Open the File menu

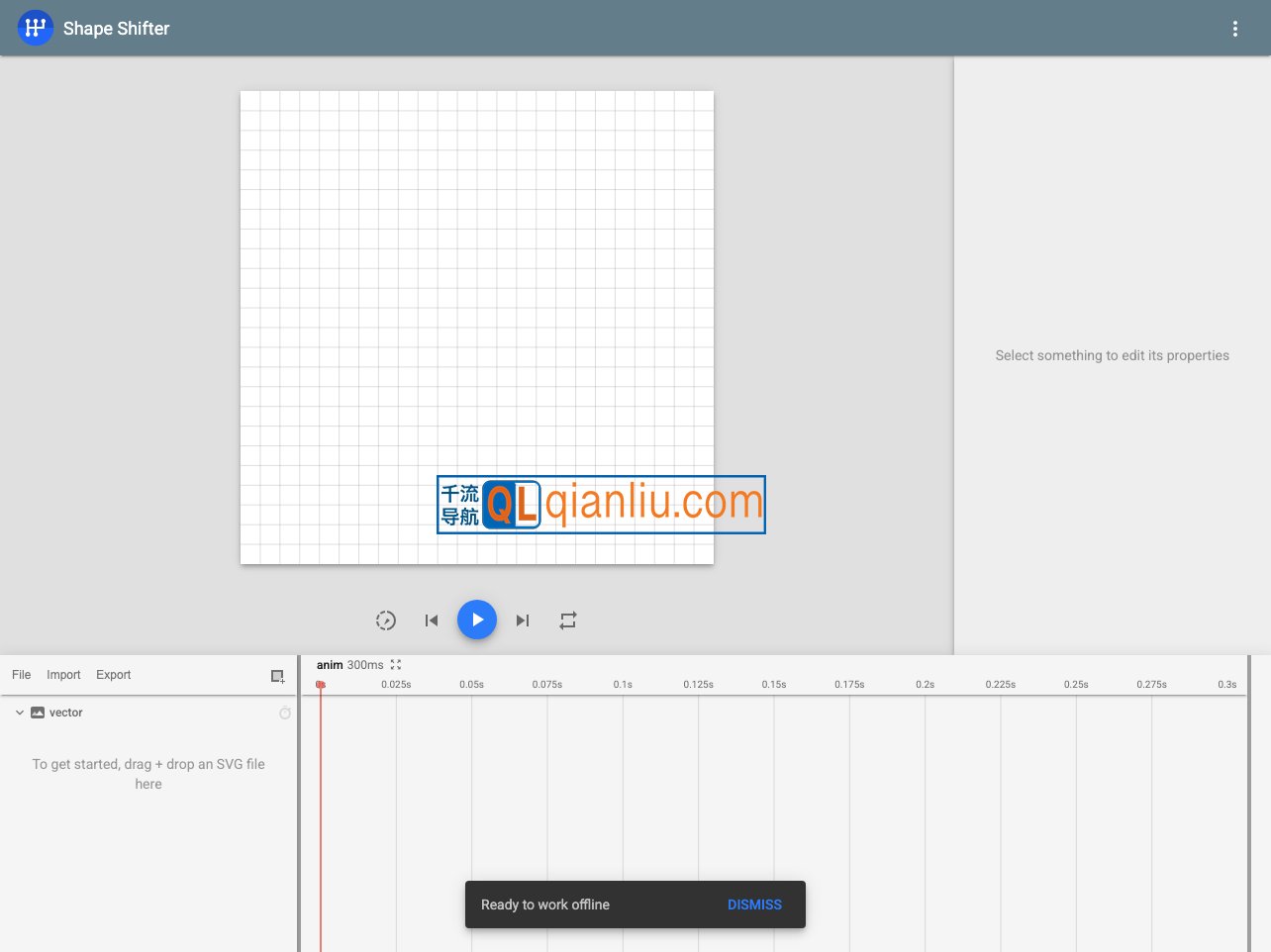pos(22,675)
